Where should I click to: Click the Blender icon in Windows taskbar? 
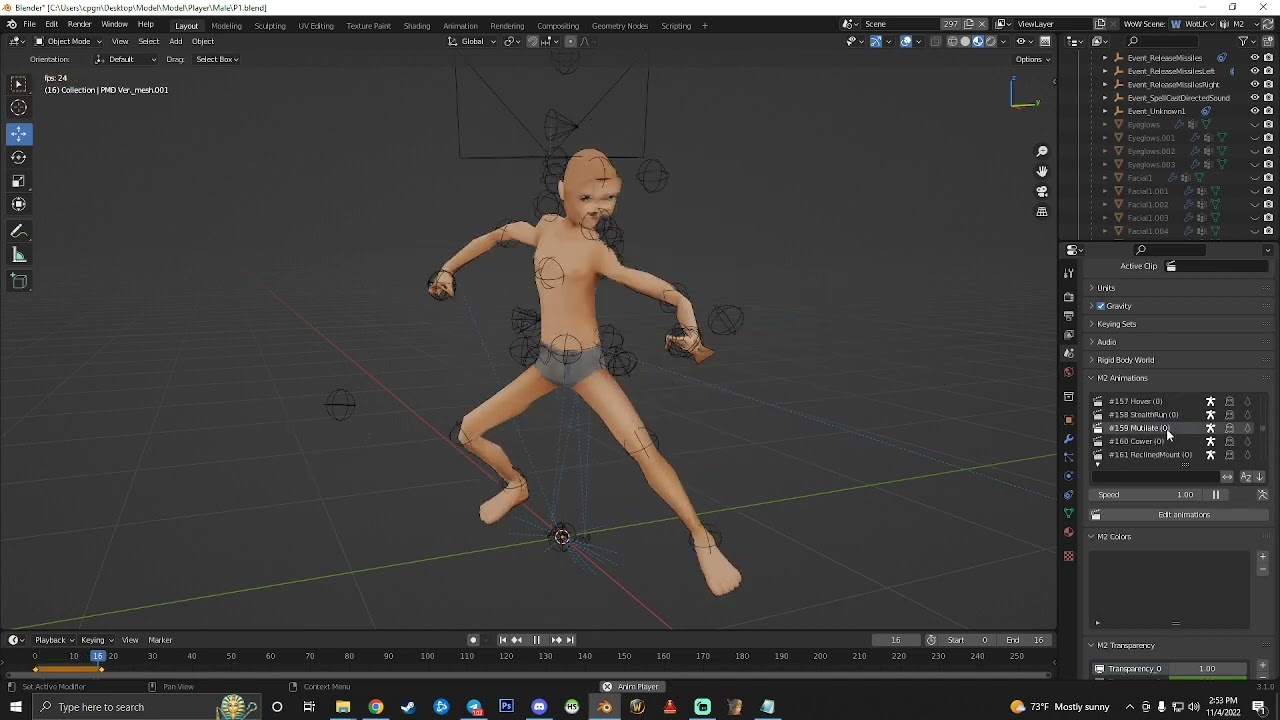coord(605,707)
